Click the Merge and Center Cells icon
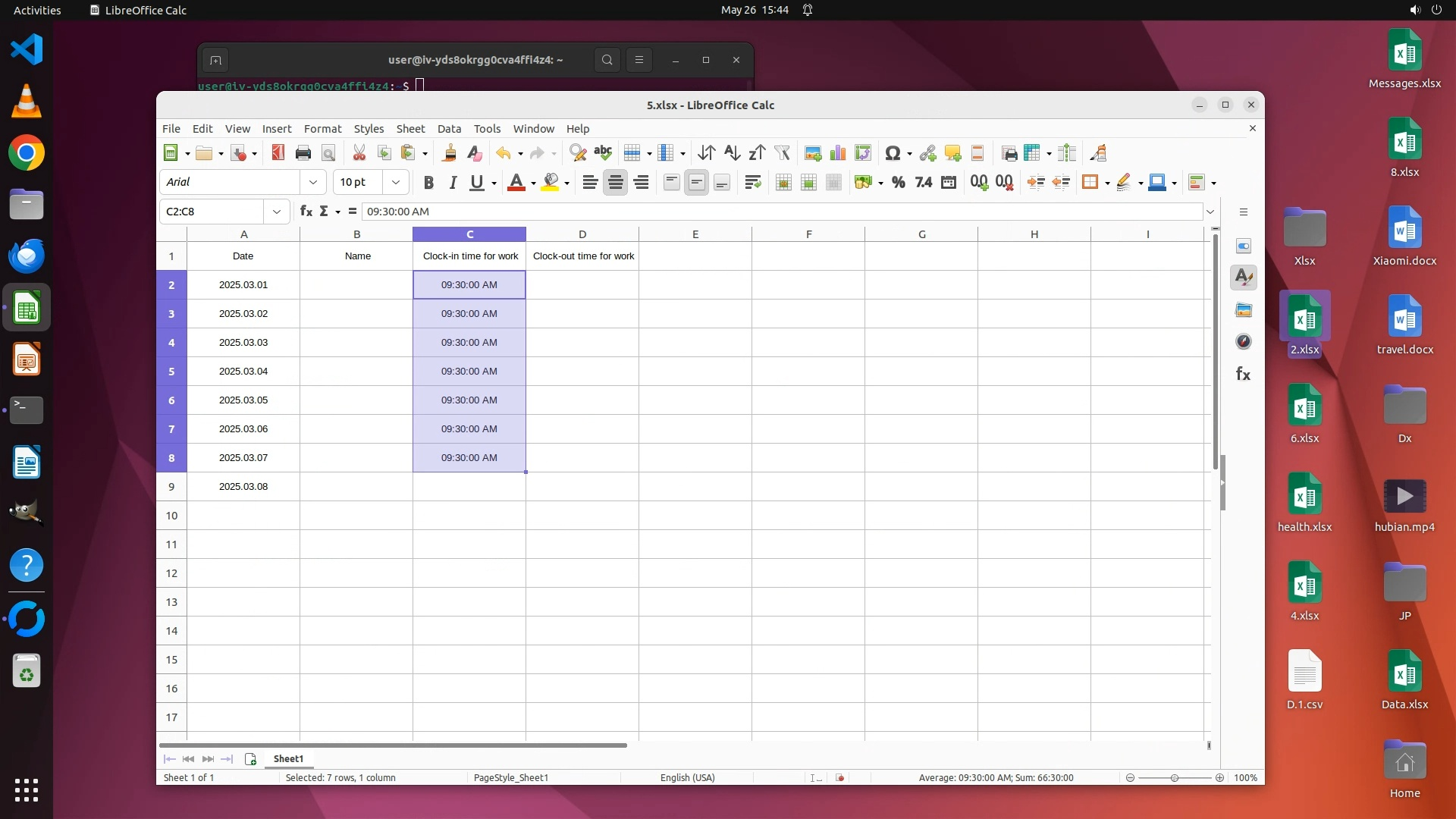This screenshot has width=1456, height=819. (783, 182)
